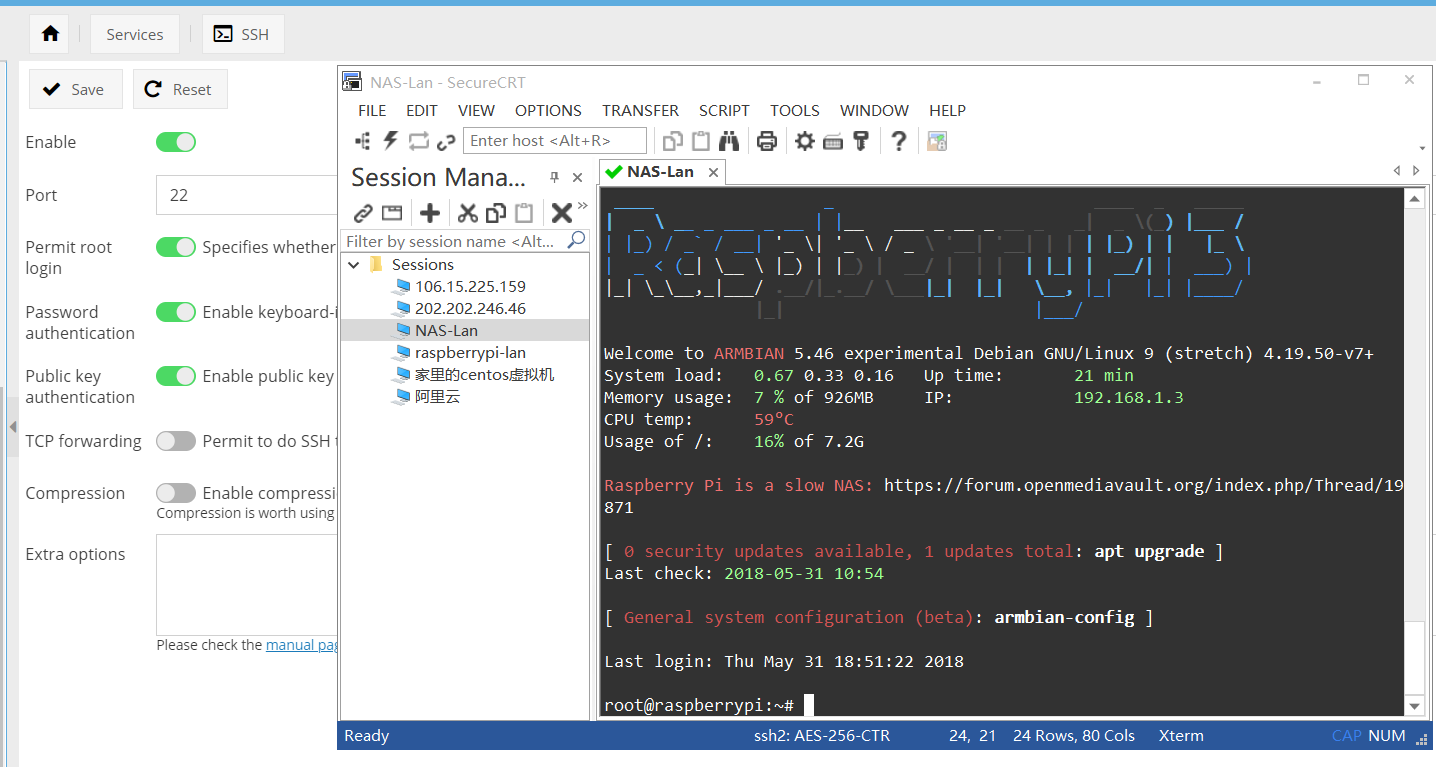Click the Print icon in SecureCRT toolbar

click(x=766, y=141)
